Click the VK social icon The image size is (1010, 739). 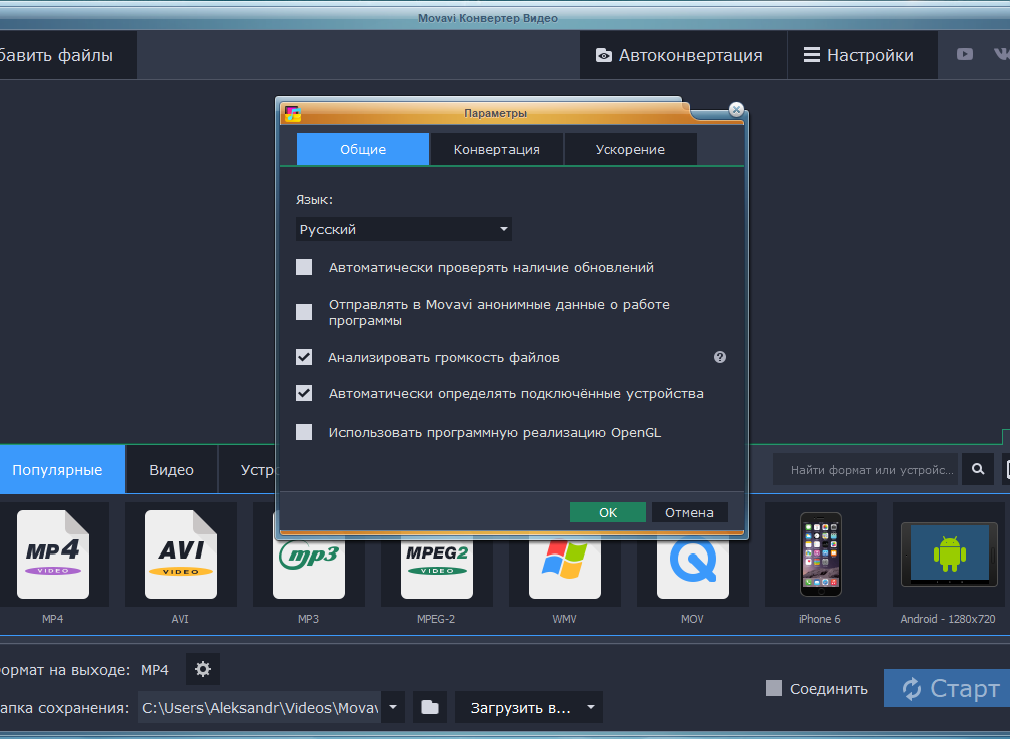(1002, 55)
